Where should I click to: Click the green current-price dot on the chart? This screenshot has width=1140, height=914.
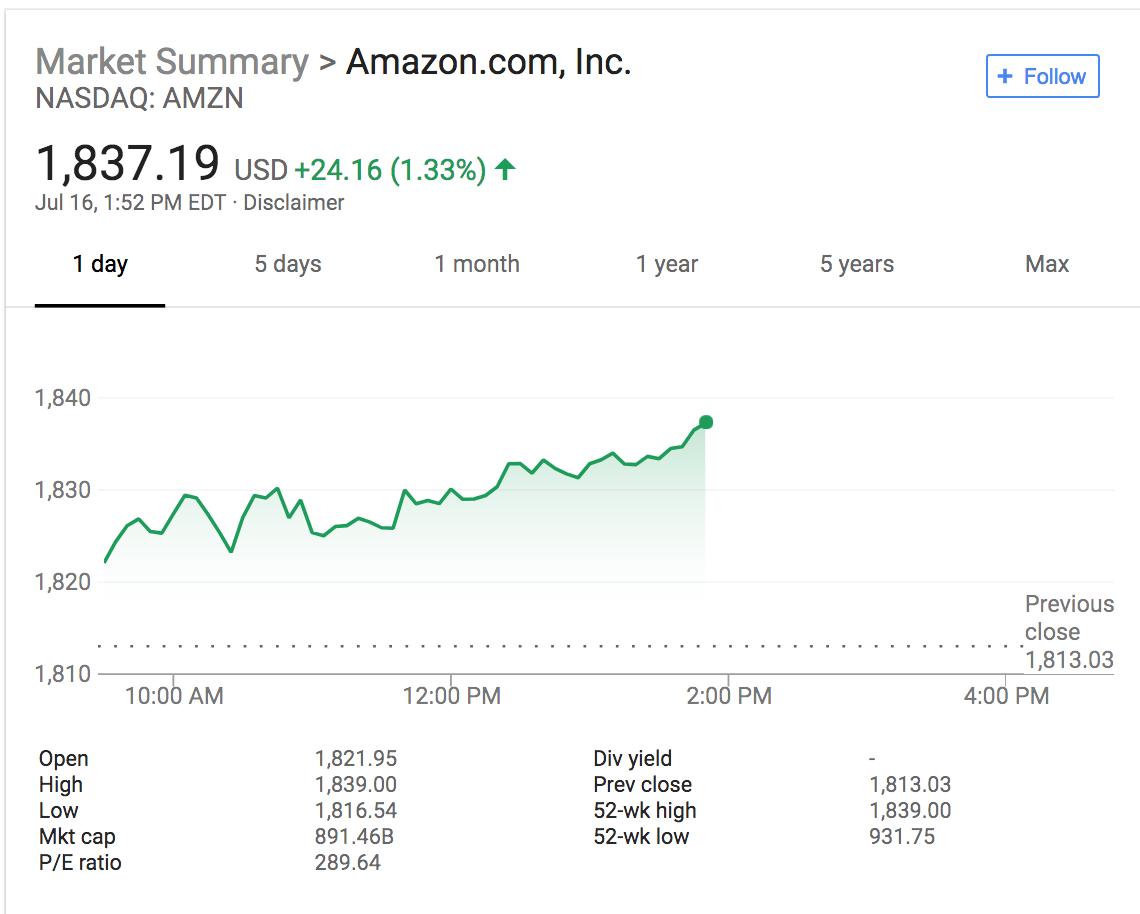[705, 422]
